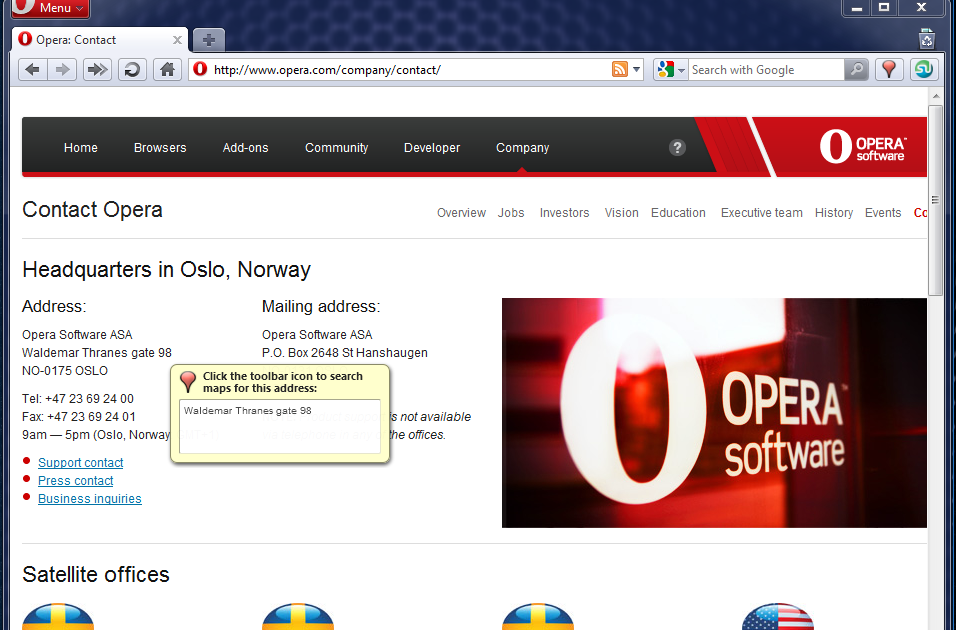Click the Fast Forward button

pos(97,70)
